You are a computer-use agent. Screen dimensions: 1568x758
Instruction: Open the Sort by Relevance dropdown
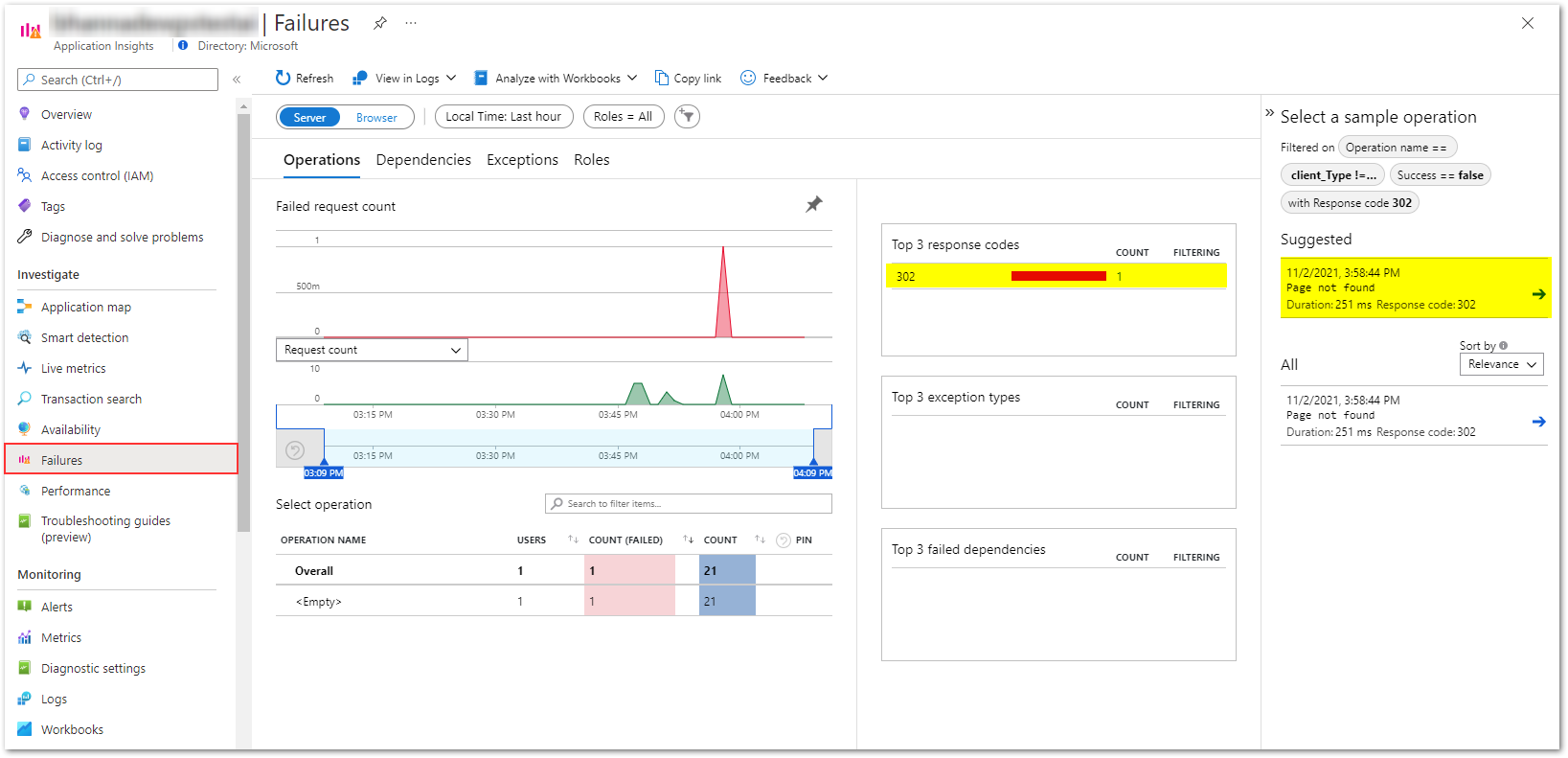[x=1501, y=364]
